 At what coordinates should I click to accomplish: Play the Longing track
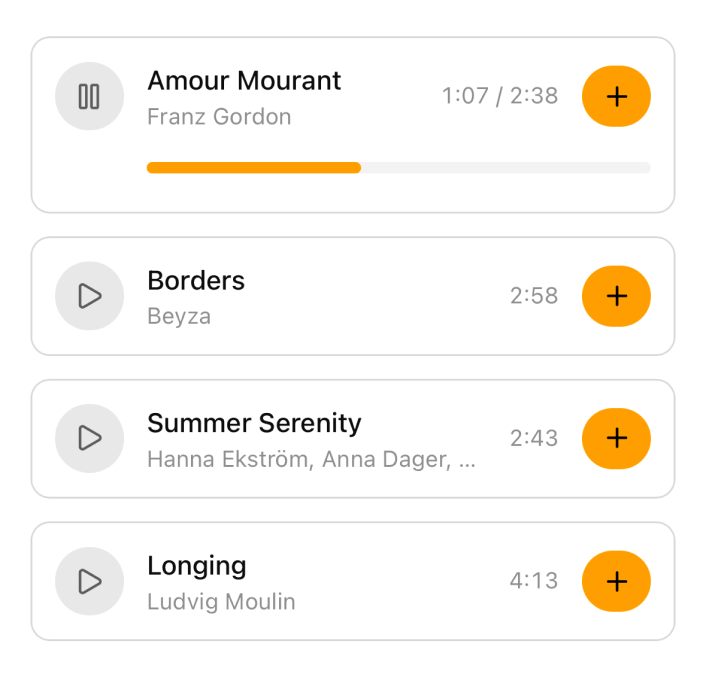[x=89, y=581]
